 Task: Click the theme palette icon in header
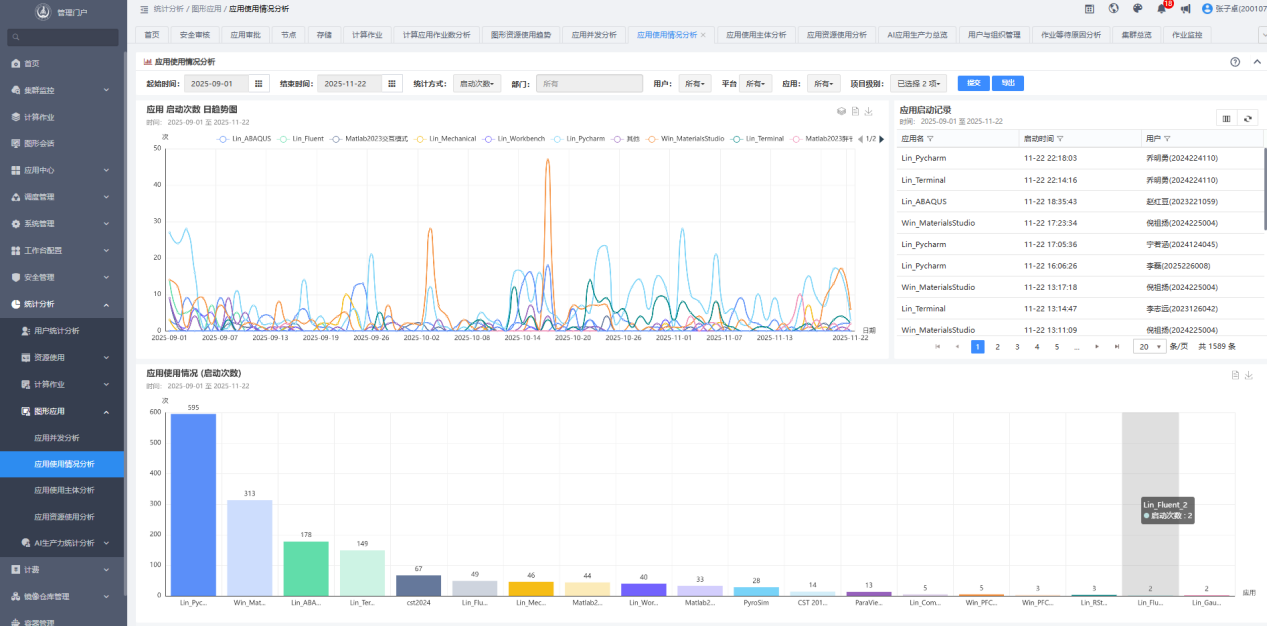[1137, 9]
